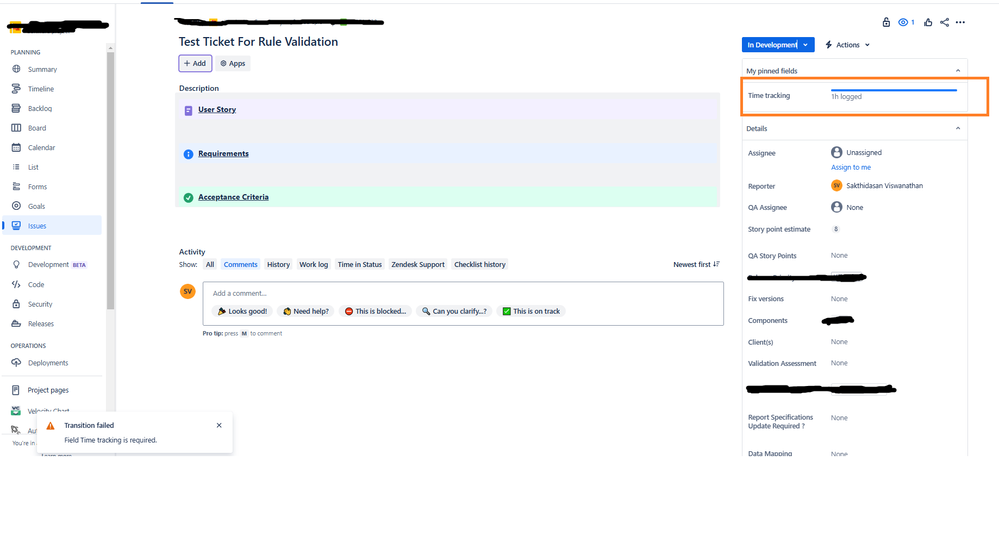Open Forms from sidebar

click(37, 187)
